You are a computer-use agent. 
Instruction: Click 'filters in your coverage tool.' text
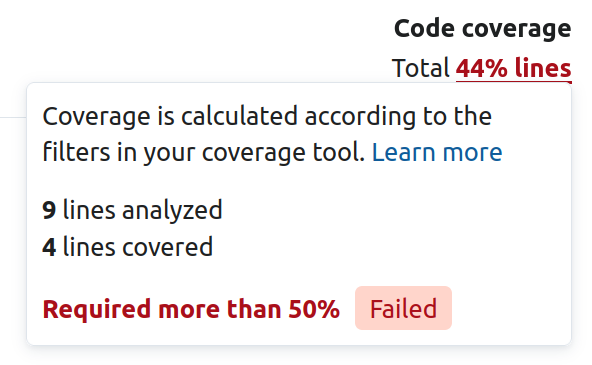tap(204, 152)
